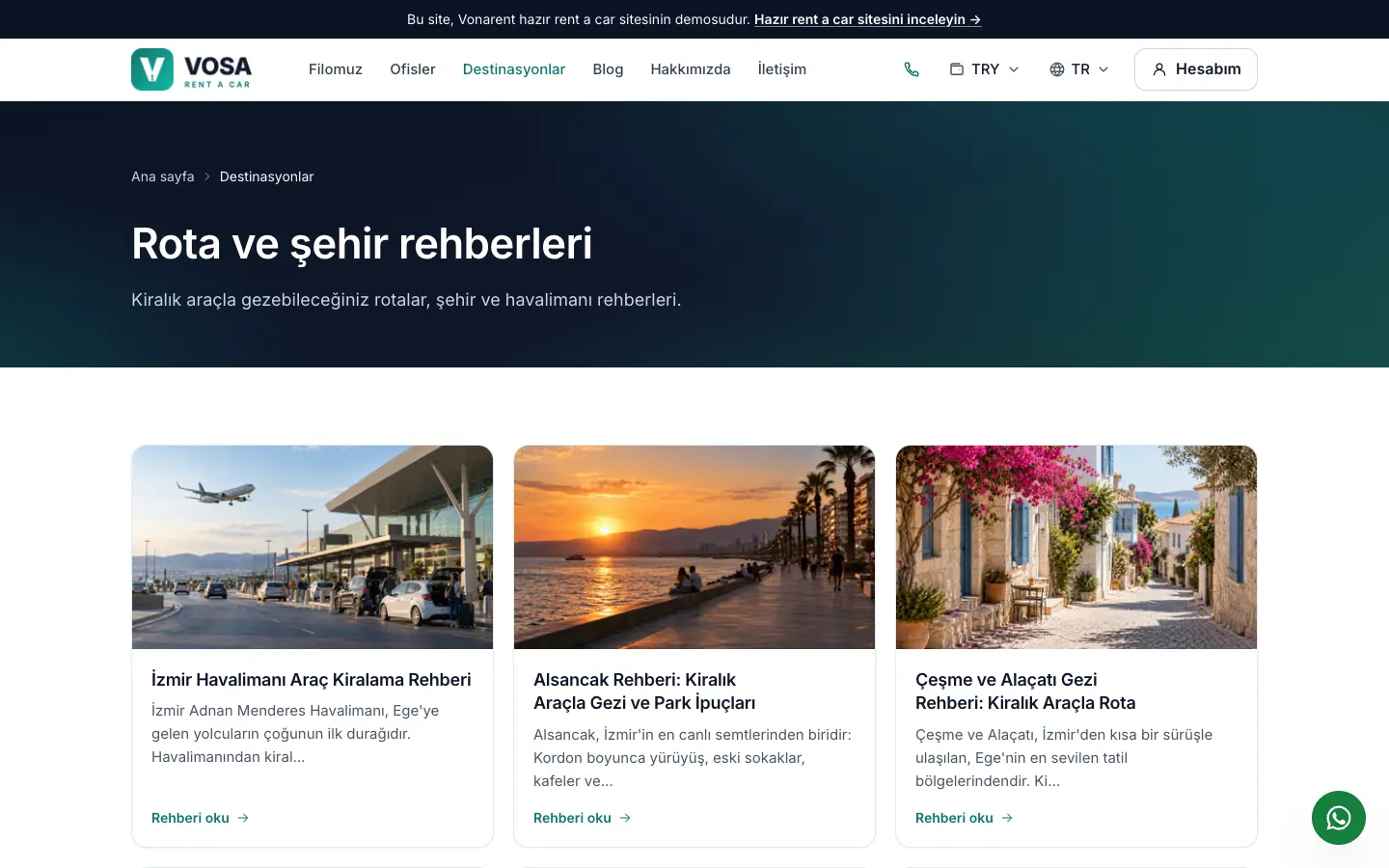Click description starting 'Çeşme ve Alaçatı, İzmir'den'
The image size is (1389, 868).
point(1064,758)
